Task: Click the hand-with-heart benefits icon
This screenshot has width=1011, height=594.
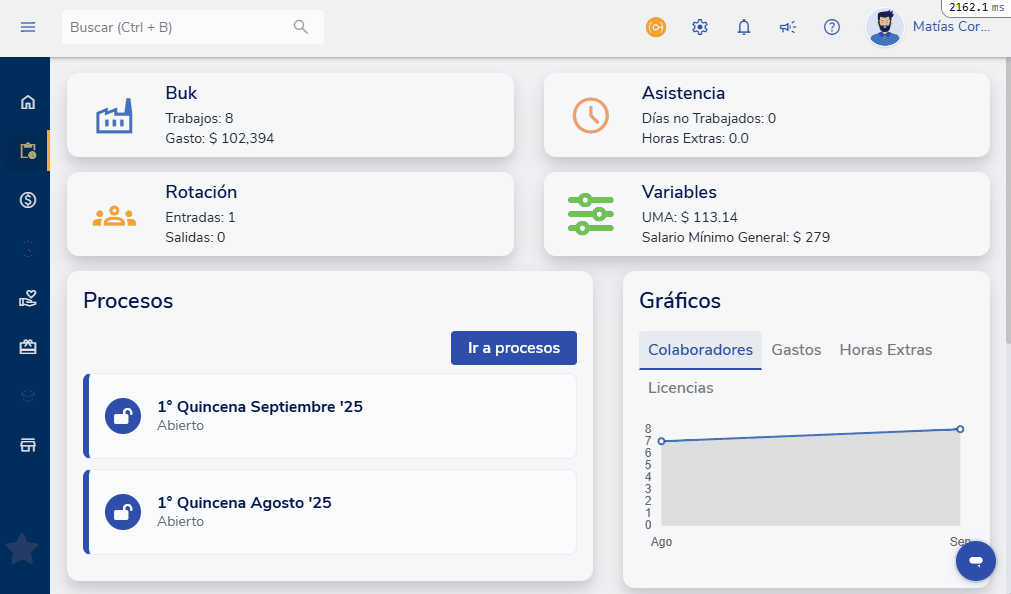Action: click(x=27, y=297)
